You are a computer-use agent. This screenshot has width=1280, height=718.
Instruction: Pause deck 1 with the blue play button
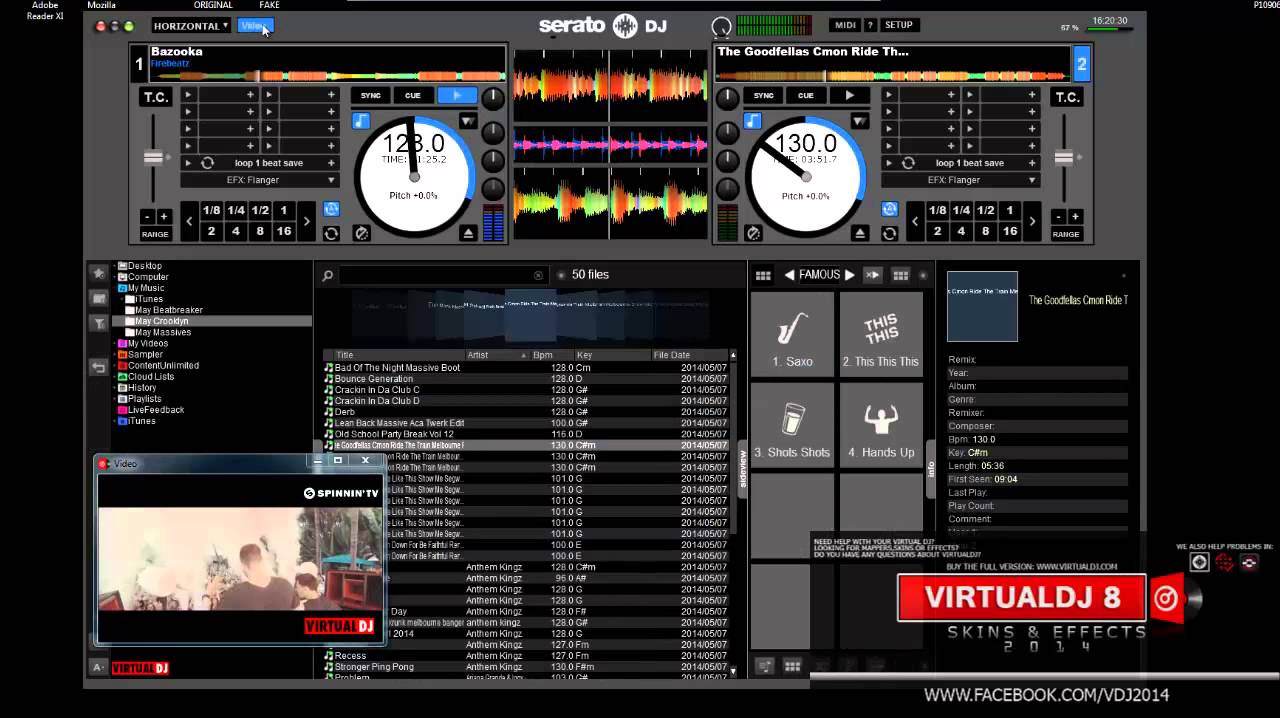click(x=457, y=95)
